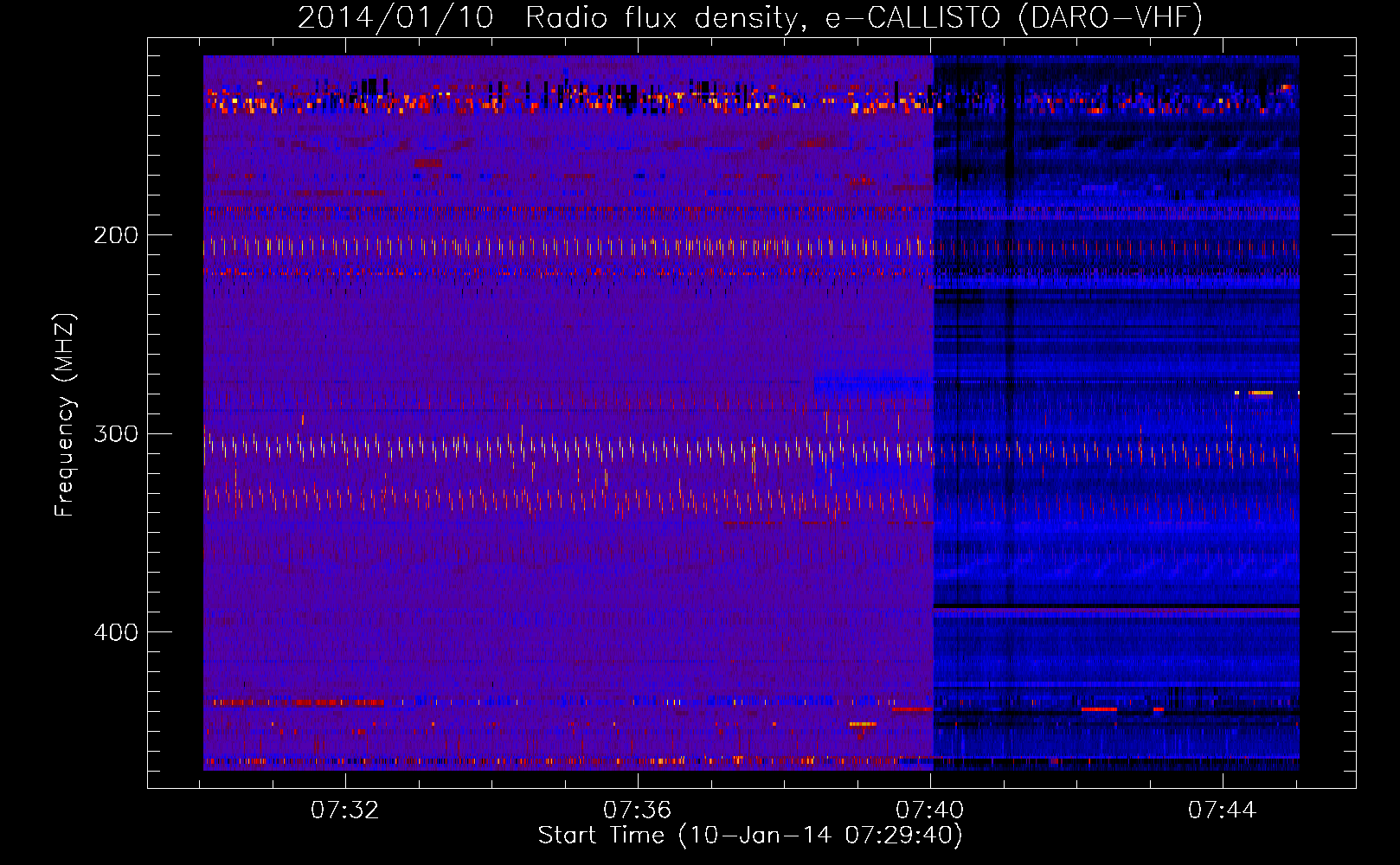This screenshot has height=865, width=1400.
Task: Click the '07:36' time tick label
Action: [638, 811]
